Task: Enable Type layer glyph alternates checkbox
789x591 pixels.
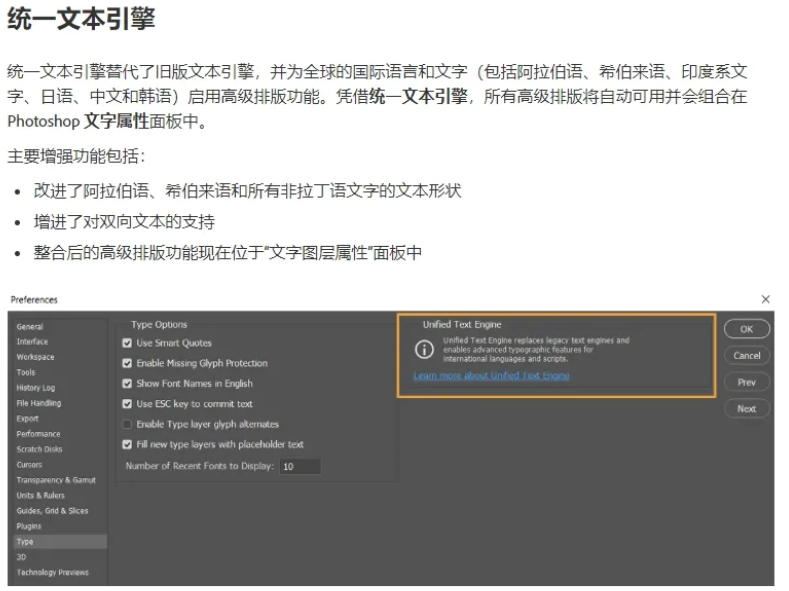Action: click(x=127, y=424)
